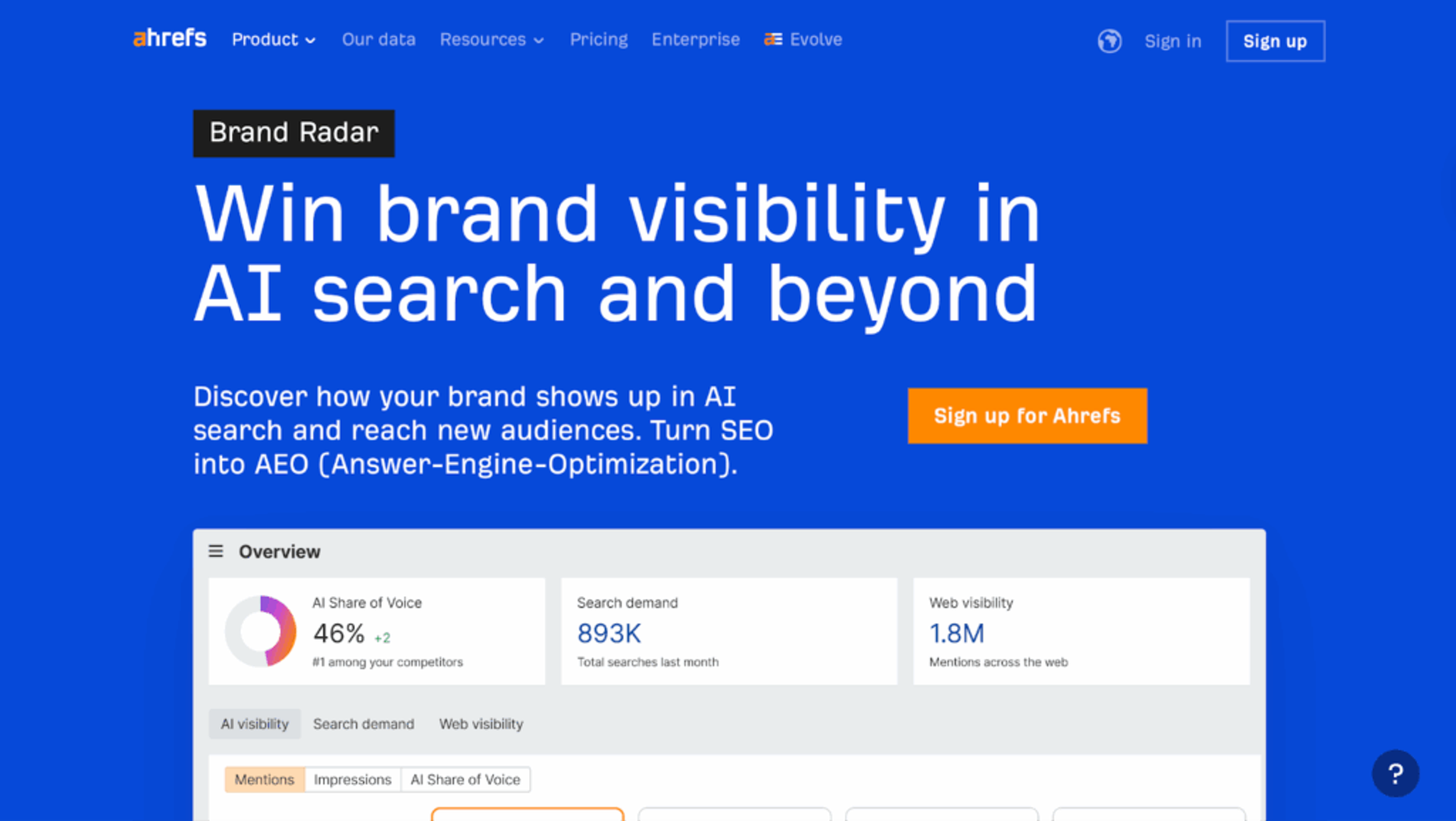Click the 893K search demand value
This screenshot has height=821, width=1456.
tap(609, 633)
